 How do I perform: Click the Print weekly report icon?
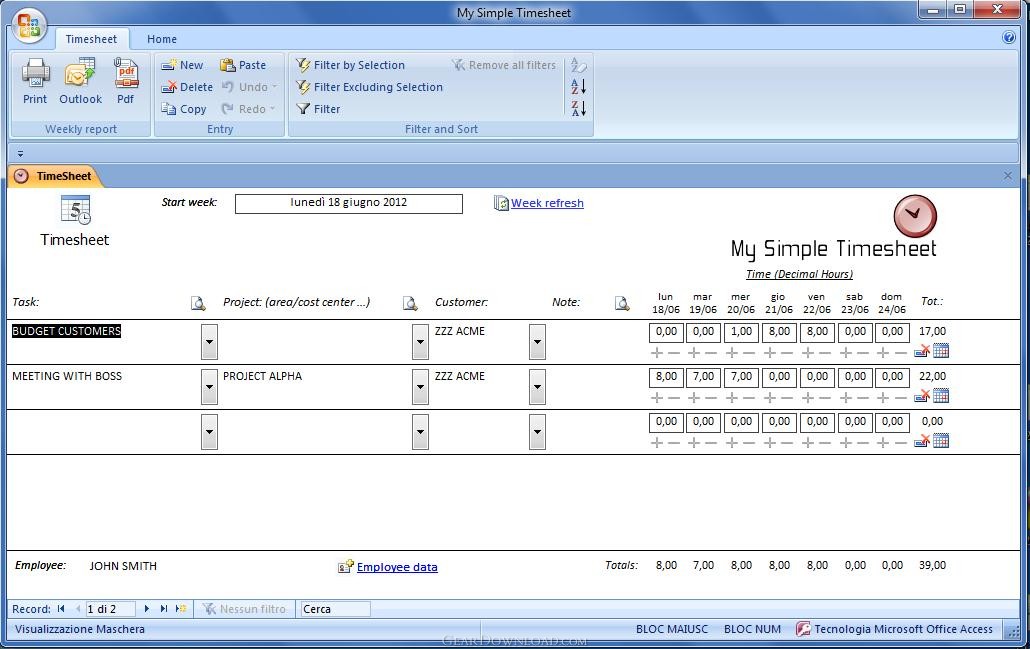click(x=35, y=81)
